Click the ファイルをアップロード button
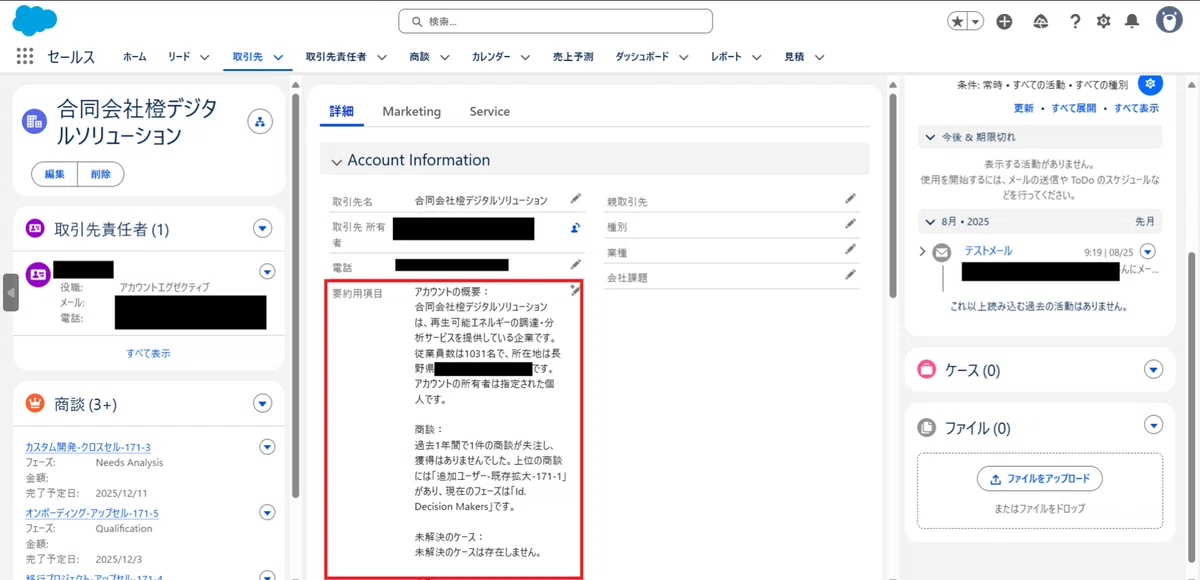This screenshot has width=1200, height=580. pyautogui.click(x=1040, y=479)
